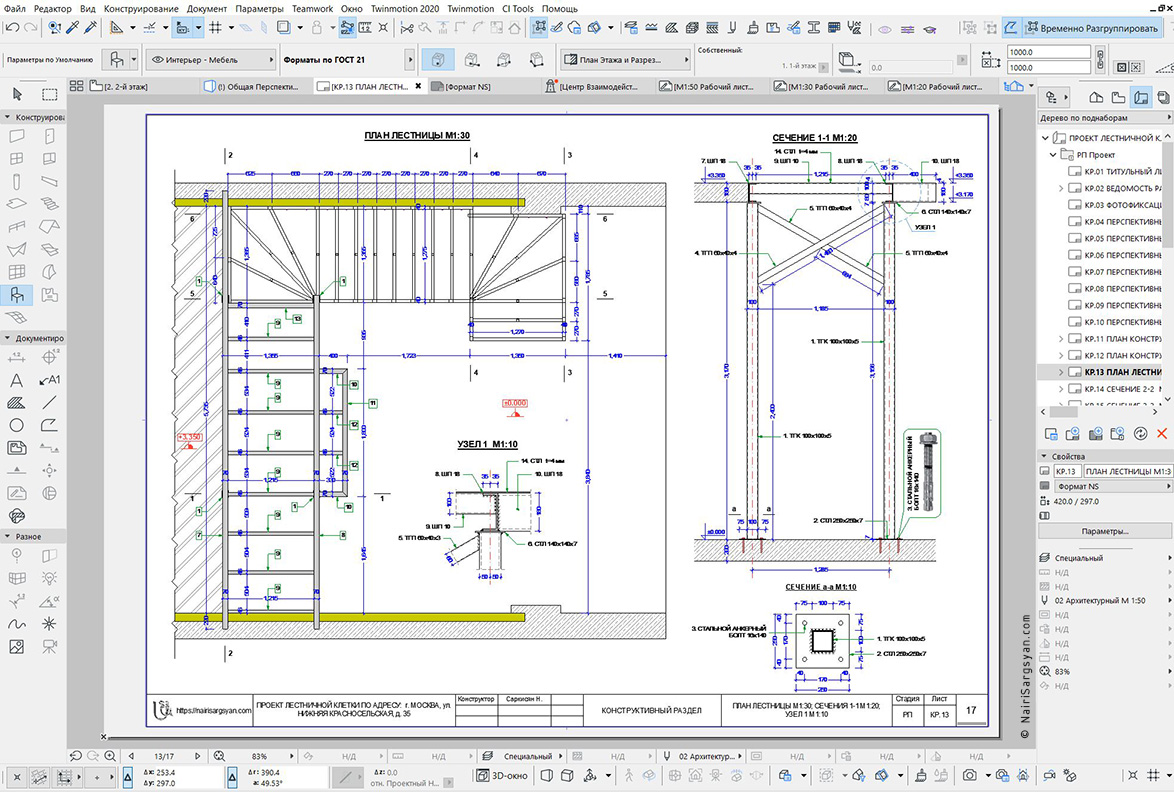
Task: Collapse the Свойства panel section
Action: 1044,456
